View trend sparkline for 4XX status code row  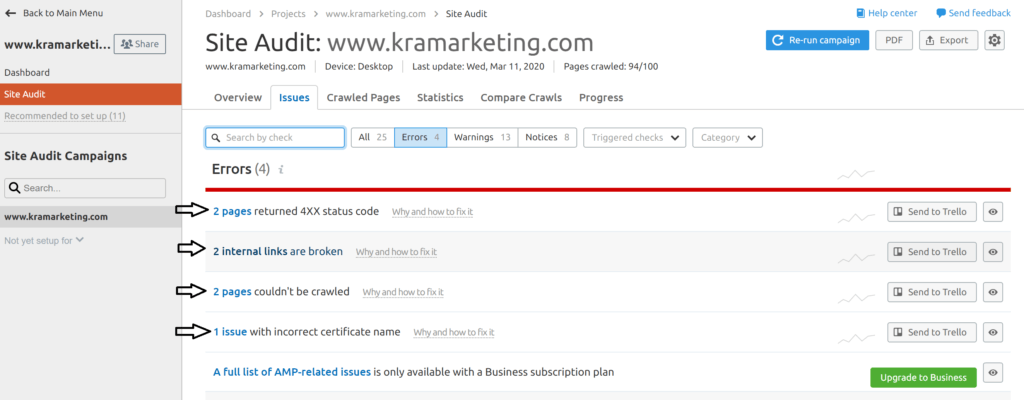(856, 218)
